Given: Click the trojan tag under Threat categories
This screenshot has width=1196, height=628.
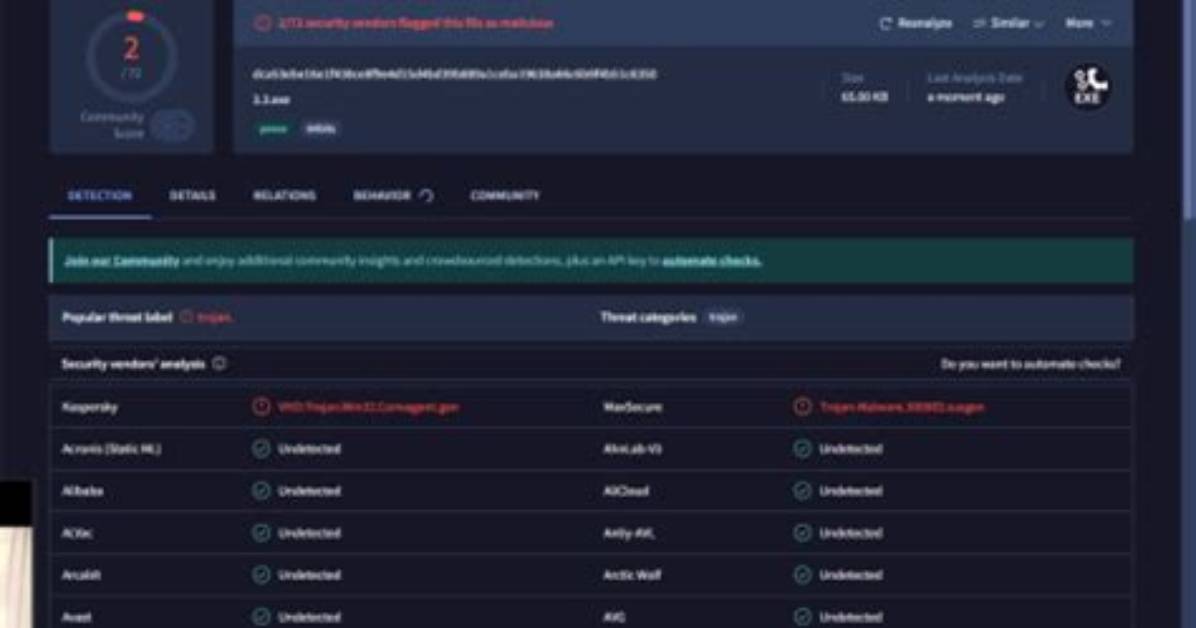Looking at the screenshot, I should coord(722,317).
